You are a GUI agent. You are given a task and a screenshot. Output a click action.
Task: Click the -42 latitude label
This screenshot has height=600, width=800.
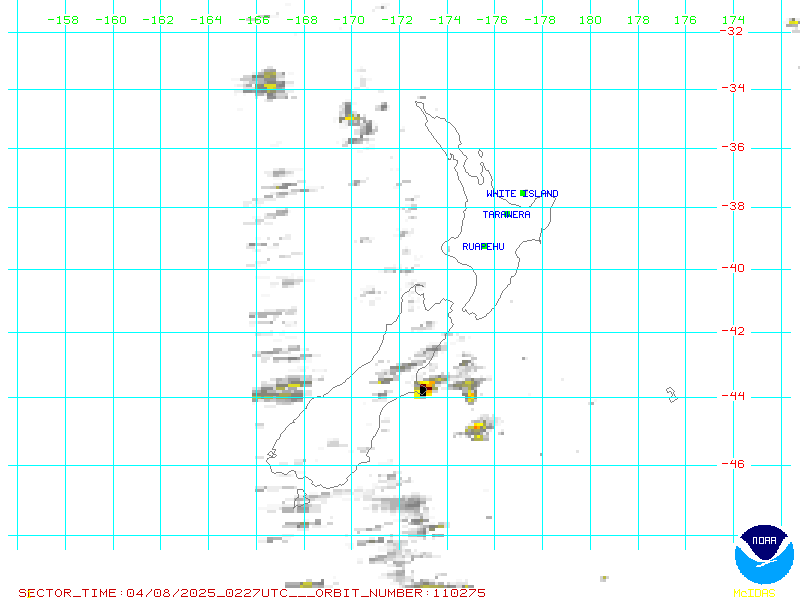coord(733,332)
